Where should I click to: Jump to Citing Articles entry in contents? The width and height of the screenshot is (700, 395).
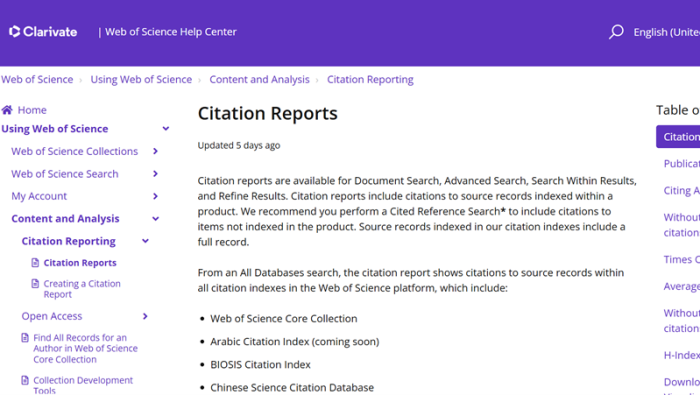tap(682, 191)
